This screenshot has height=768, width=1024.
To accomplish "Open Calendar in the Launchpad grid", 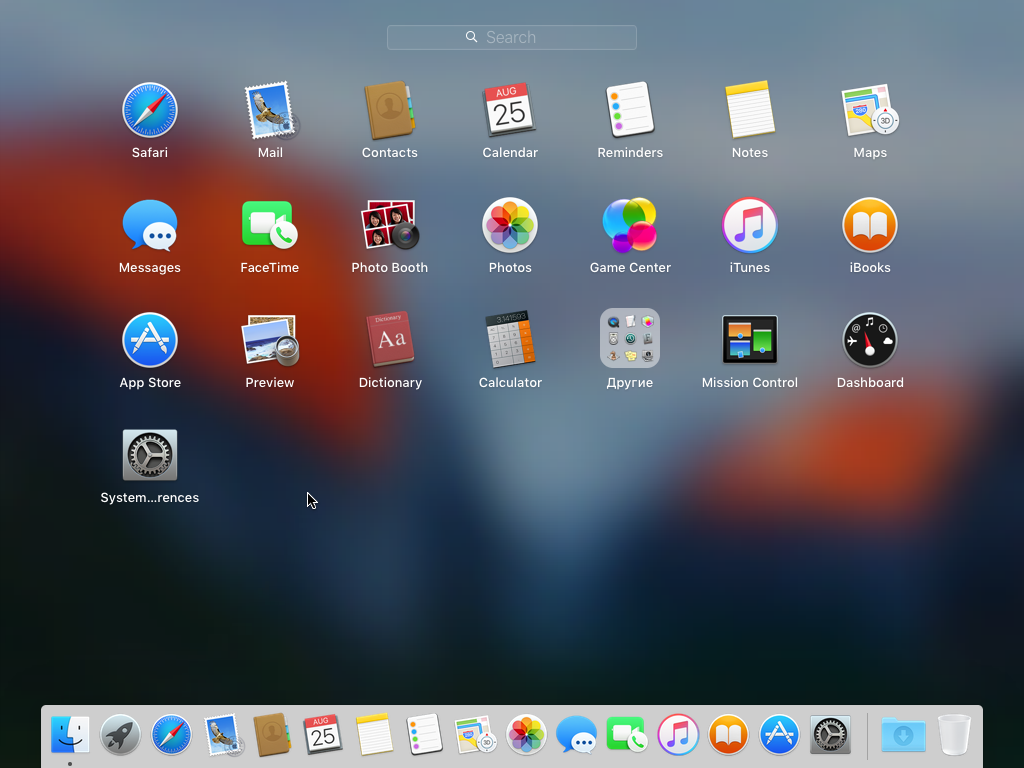I will (509, 110).
